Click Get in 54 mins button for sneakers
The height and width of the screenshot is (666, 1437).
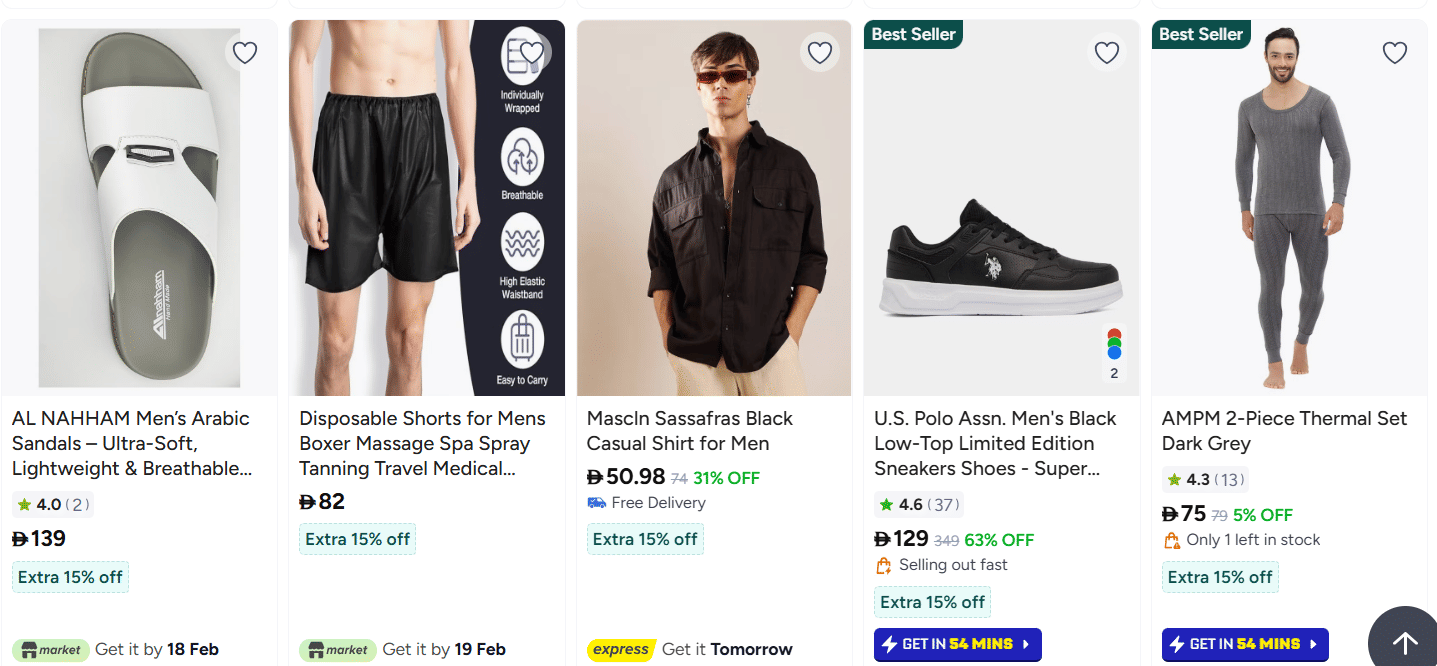(x=957, y=644)
